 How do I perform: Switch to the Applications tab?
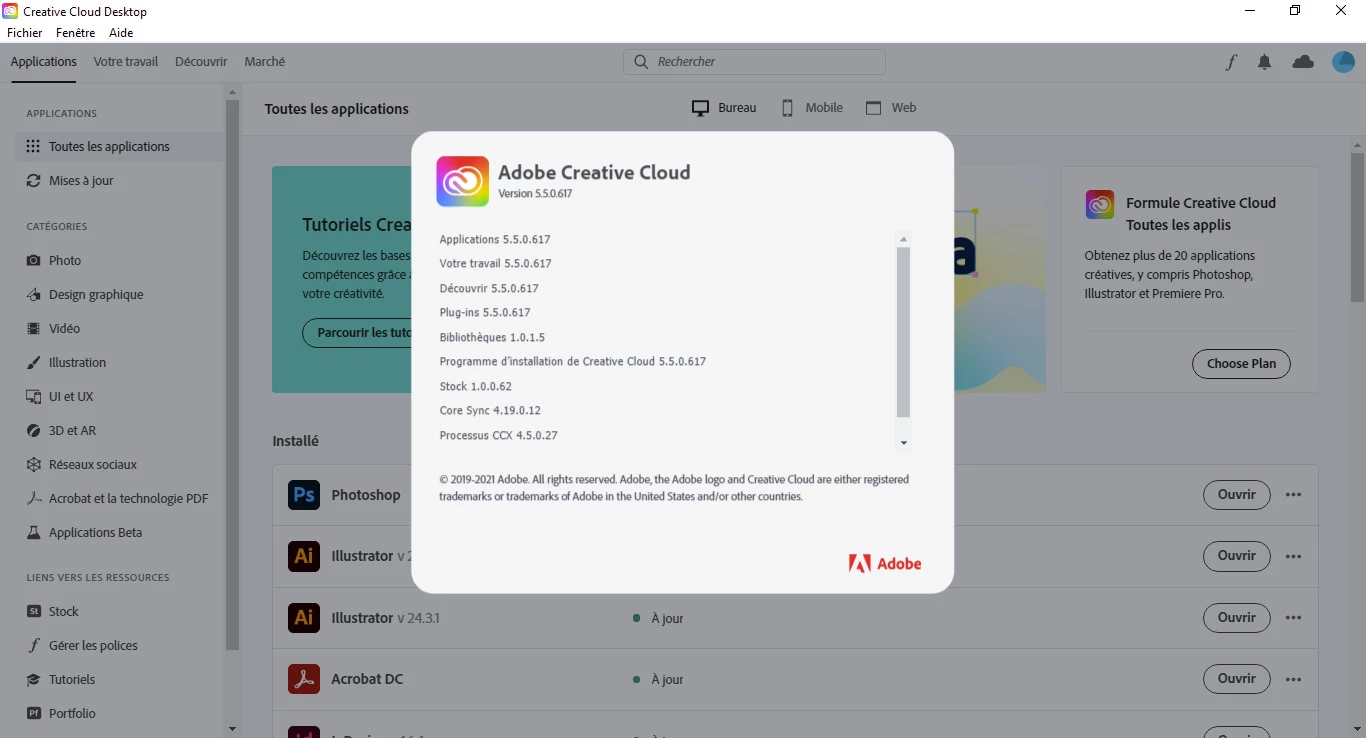click(x=44, y=62)
